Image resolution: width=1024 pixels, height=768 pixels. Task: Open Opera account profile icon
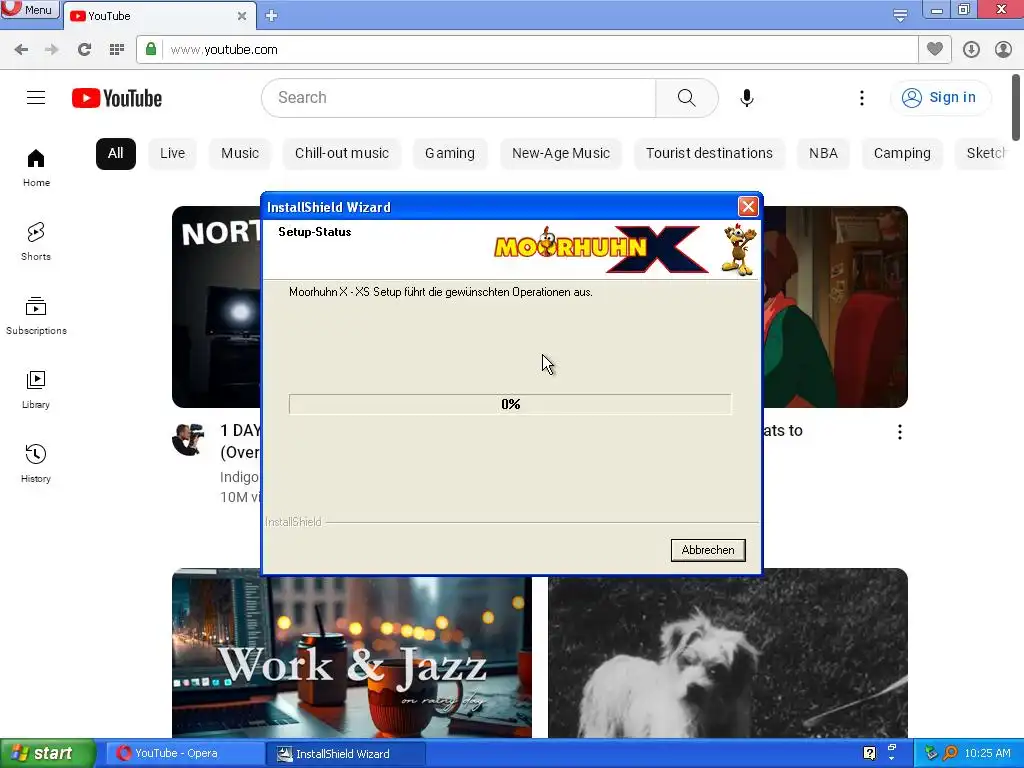pos(1003,49)
